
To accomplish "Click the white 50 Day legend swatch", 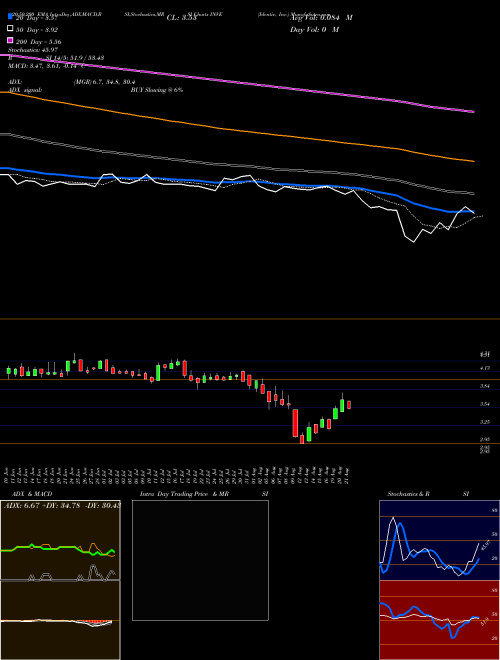I will pos(10,29).
